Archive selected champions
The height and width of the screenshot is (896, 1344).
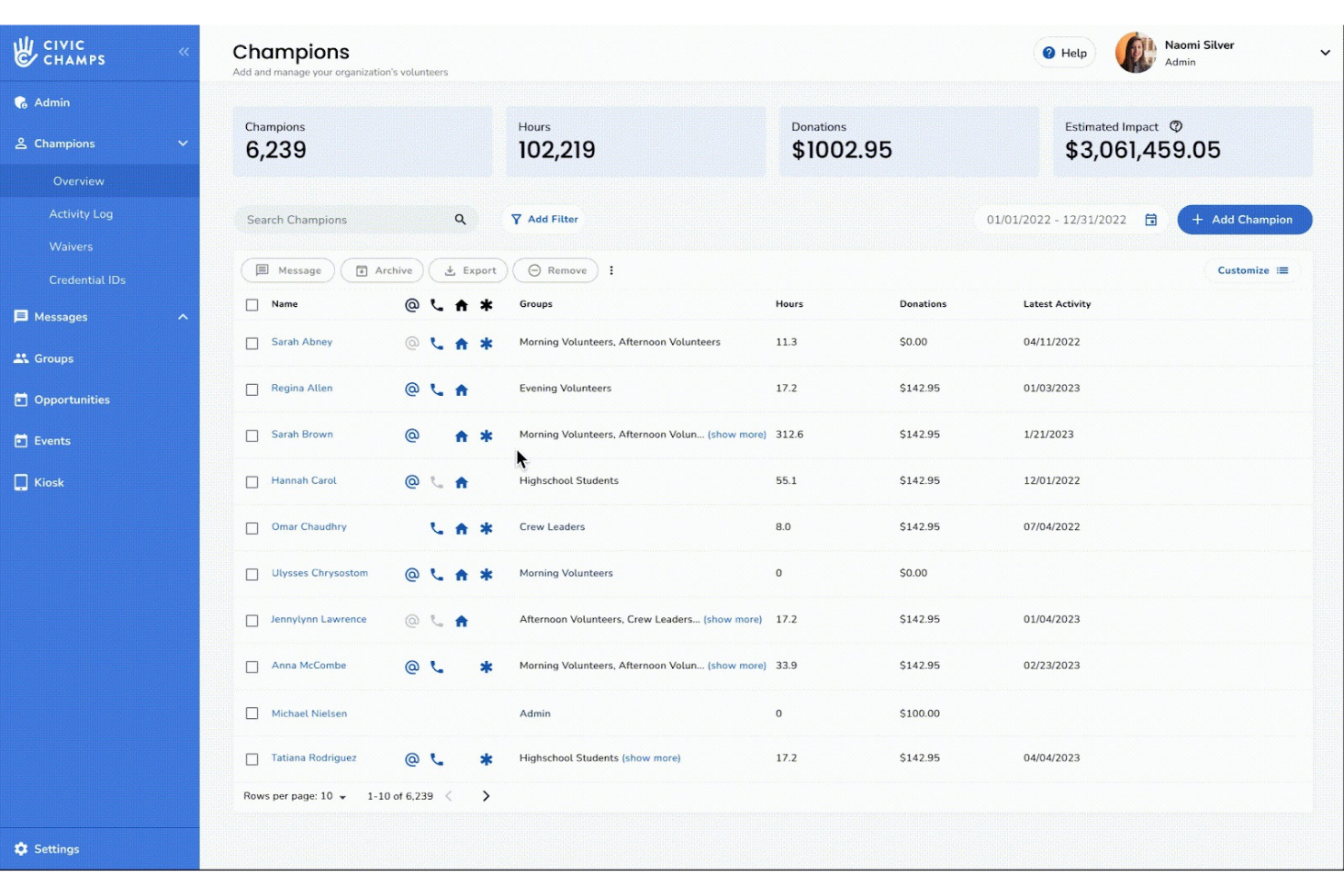381,270
